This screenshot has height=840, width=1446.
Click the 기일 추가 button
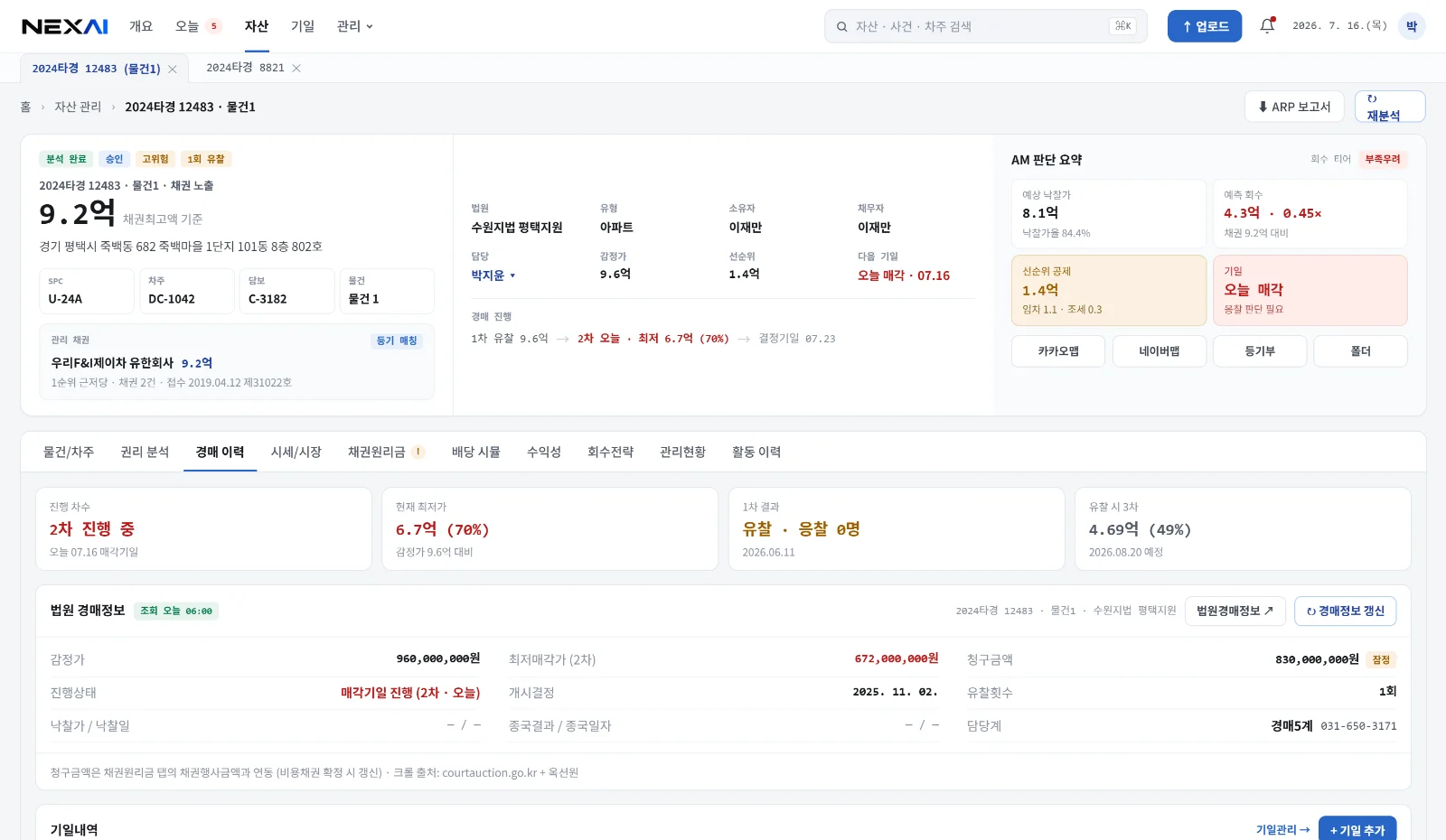point(1357,829)
